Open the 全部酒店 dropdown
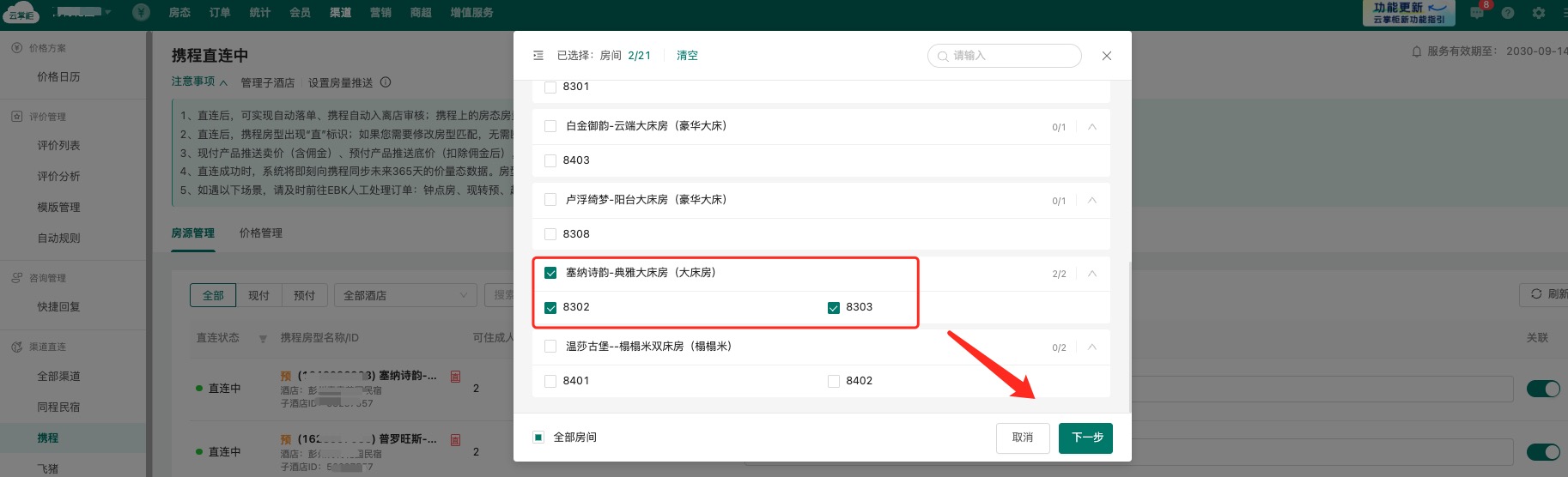Image resolution: width=1568 pixels, height=477 pixels. click(404, 295)
